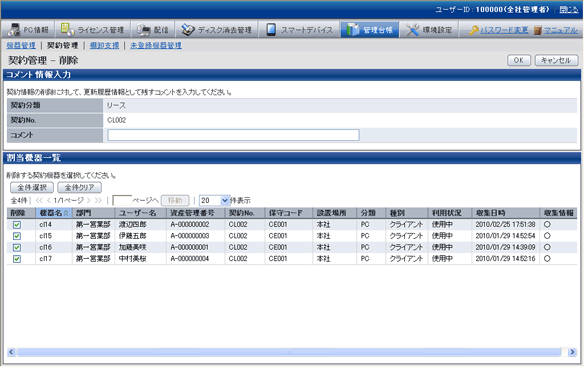Open the PC情報 computer icon tab
The height and width of the screenshot is (367, 584).
(14, 30)
